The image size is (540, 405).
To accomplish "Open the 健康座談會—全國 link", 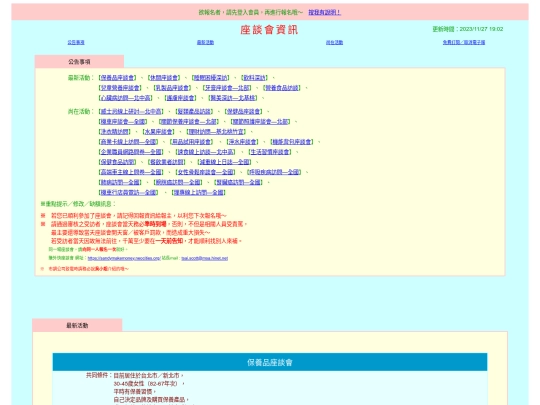I will [123, 122].
